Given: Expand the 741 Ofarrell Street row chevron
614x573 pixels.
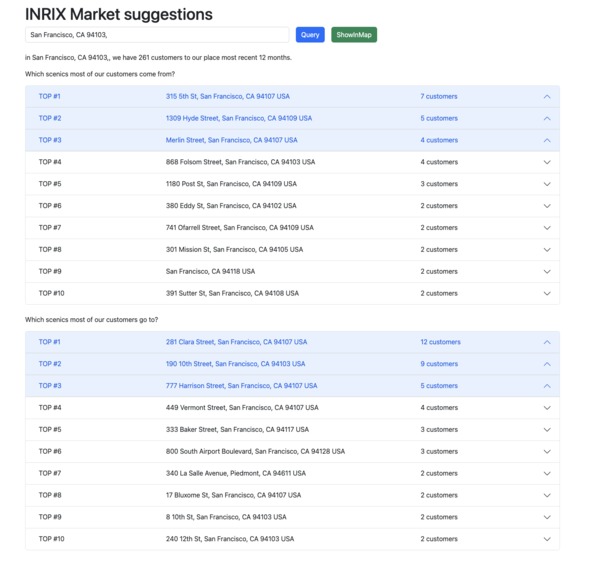Looking at the screenshot, I should 547,228.
